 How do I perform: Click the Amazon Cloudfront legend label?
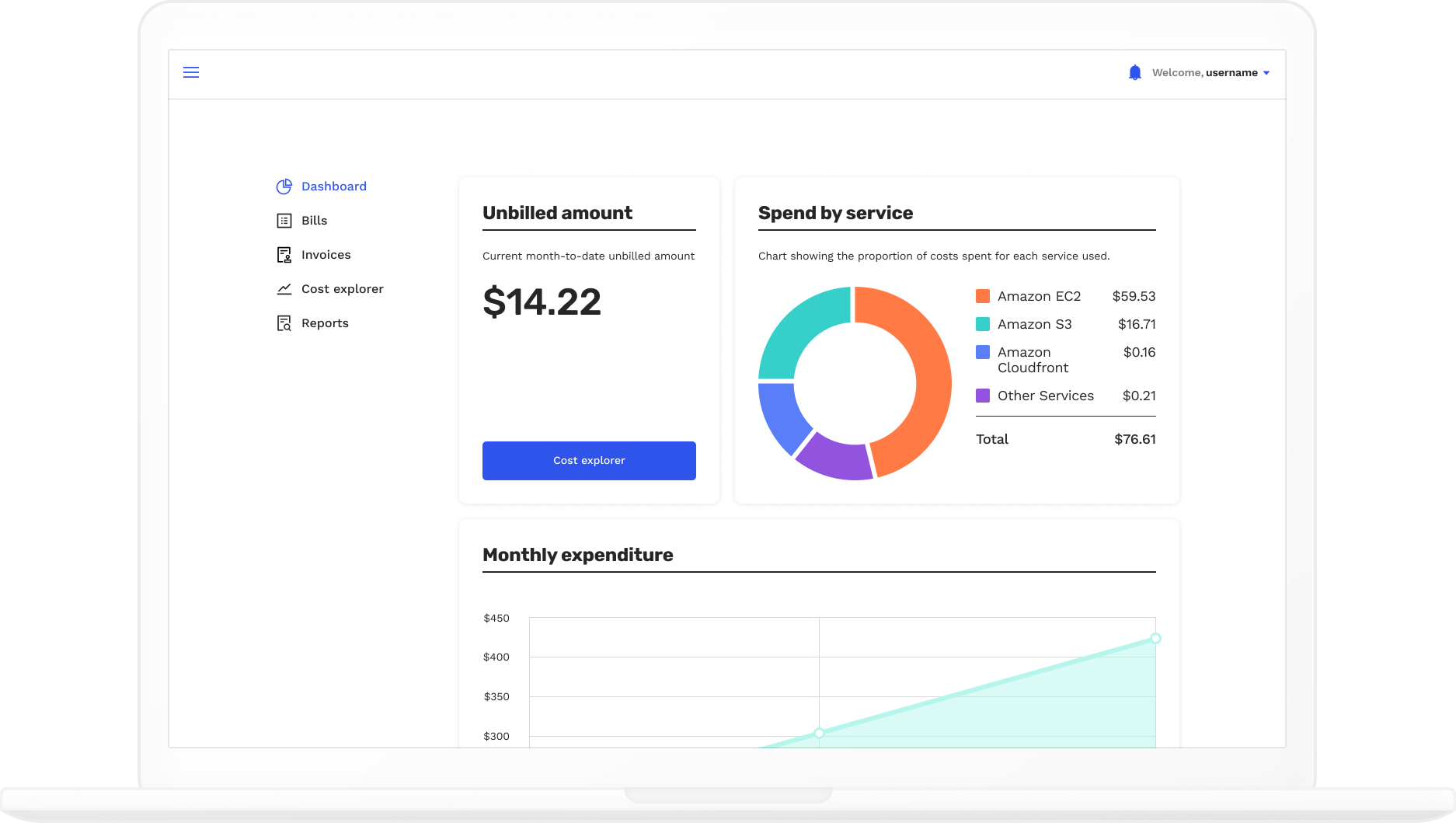1033,360
